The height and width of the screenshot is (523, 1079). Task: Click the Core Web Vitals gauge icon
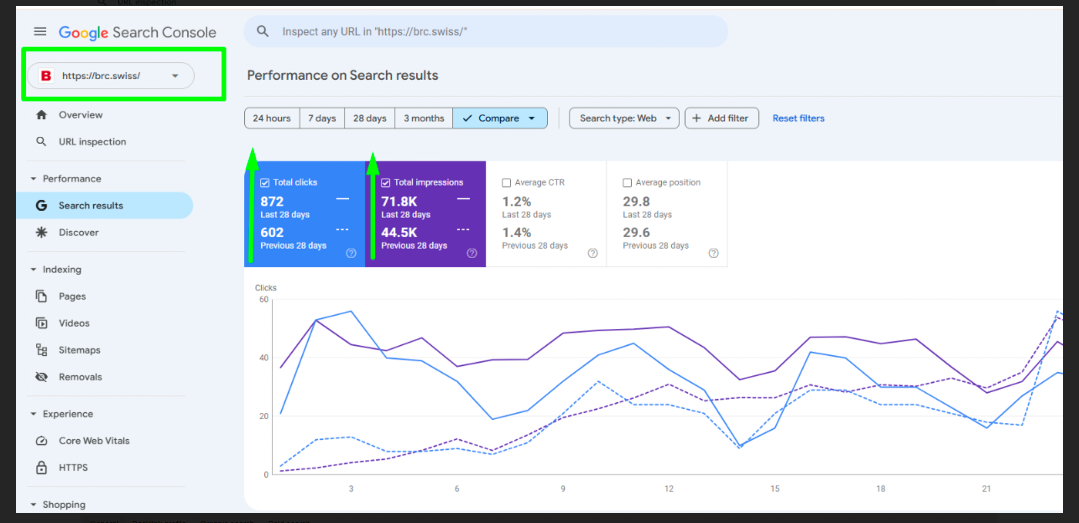pos(41,441)
